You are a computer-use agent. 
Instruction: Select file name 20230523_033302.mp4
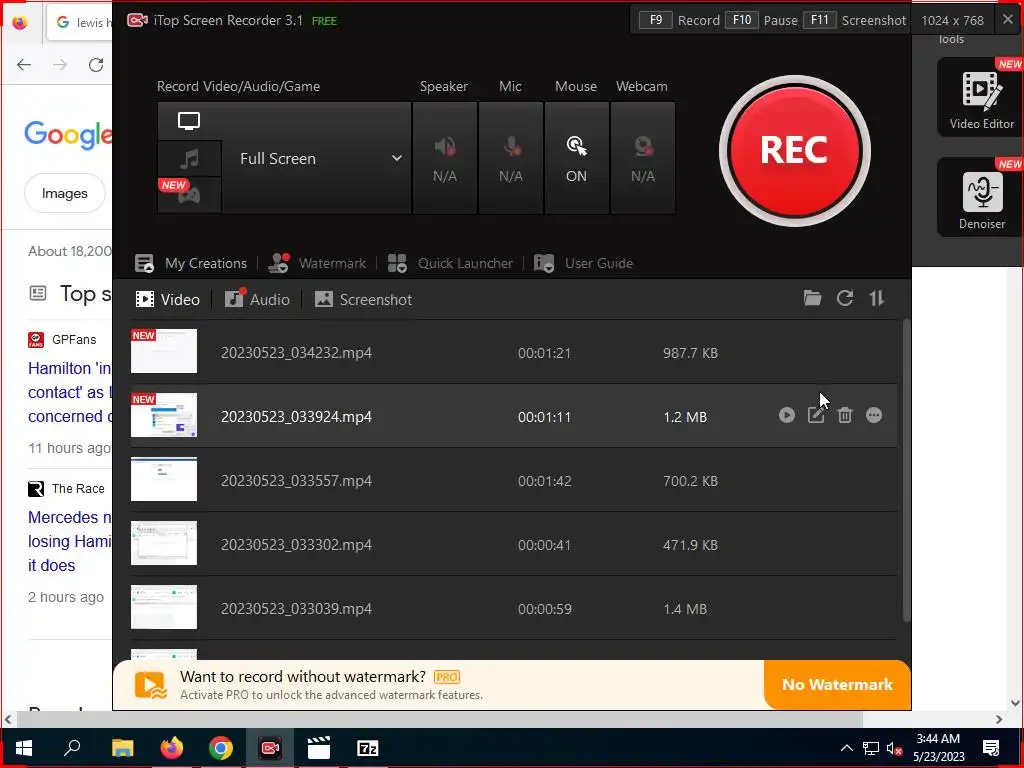coord(296,545)
